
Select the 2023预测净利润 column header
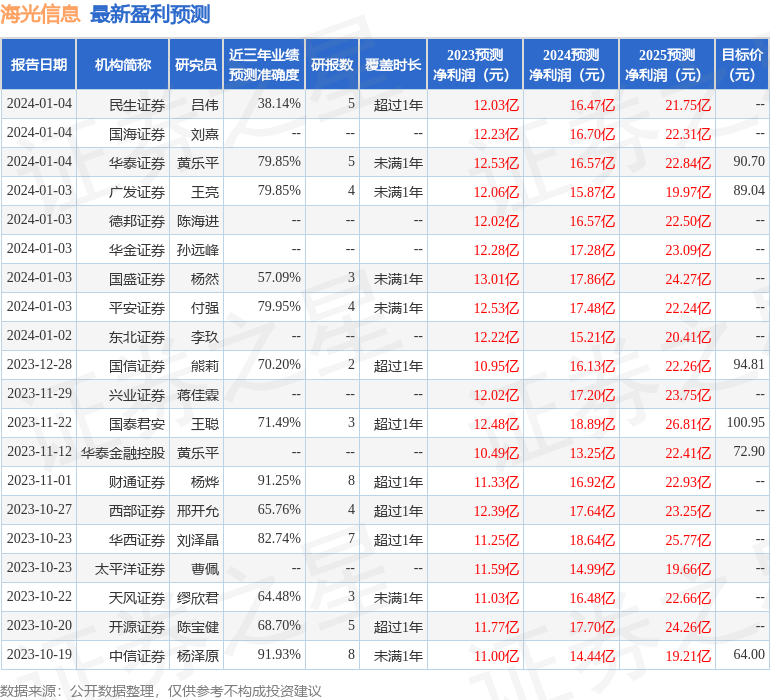475,64
